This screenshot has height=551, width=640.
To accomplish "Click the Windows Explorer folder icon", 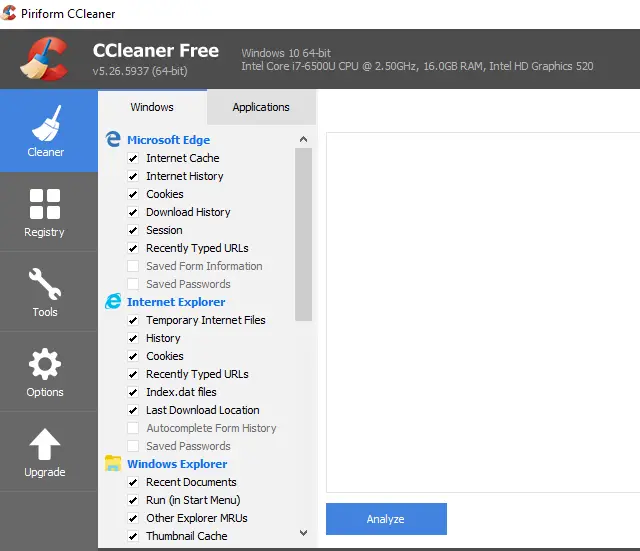I will click(113, 463).
